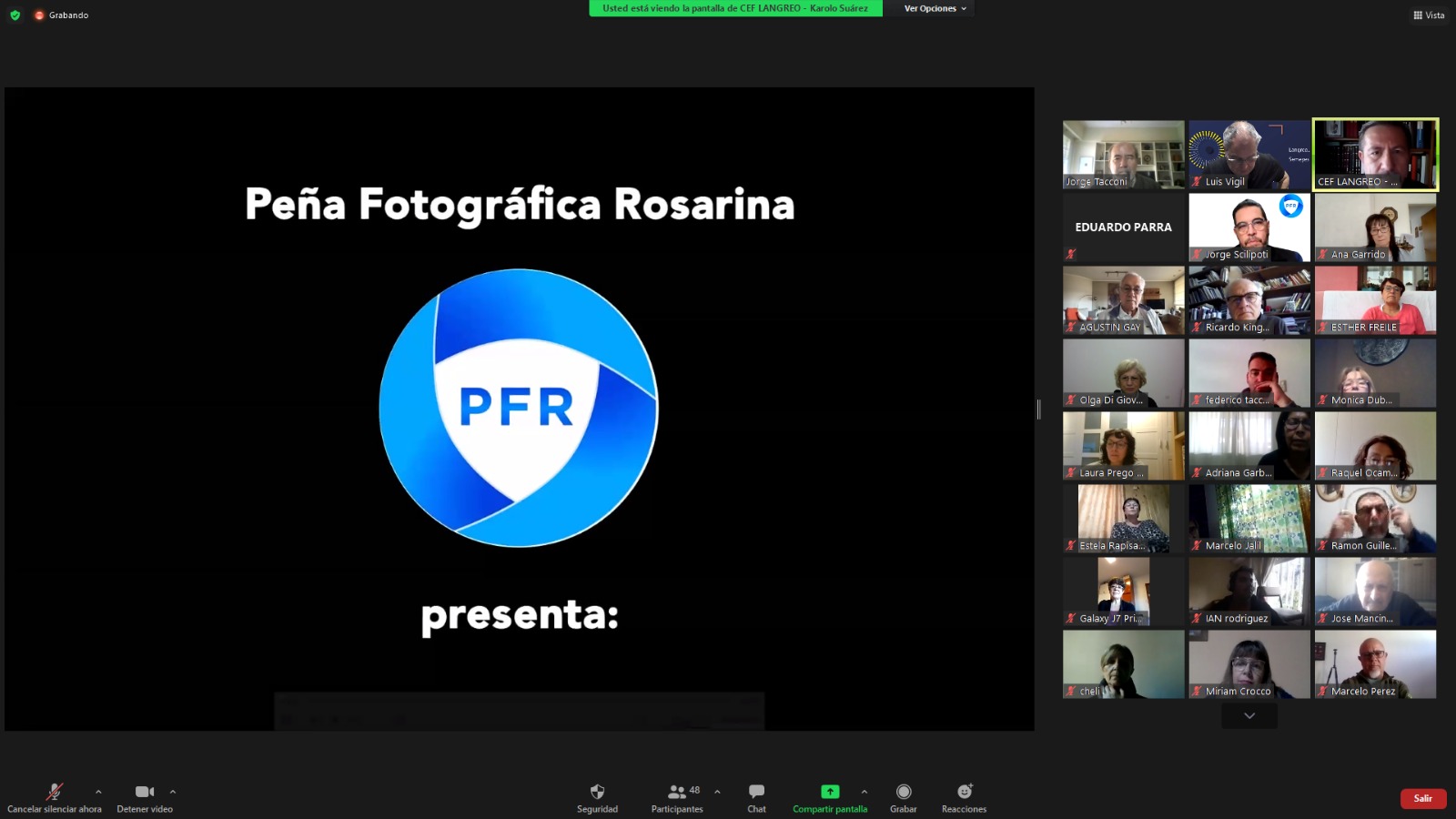The image size is (1456, 819).
Task: Select Ramon Guille's video thumbnail
Action: 1375,519
